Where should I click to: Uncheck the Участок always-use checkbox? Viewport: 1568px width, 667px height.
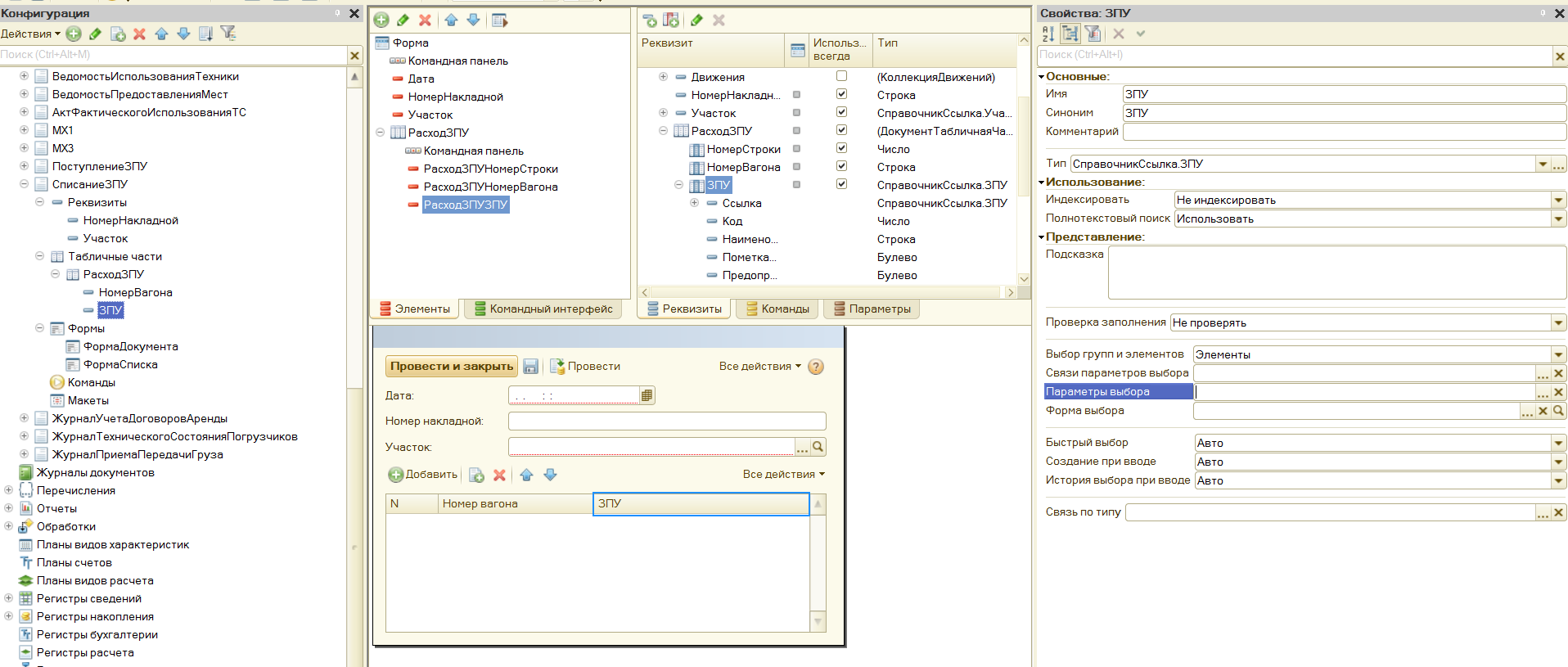tap(841, 112)
